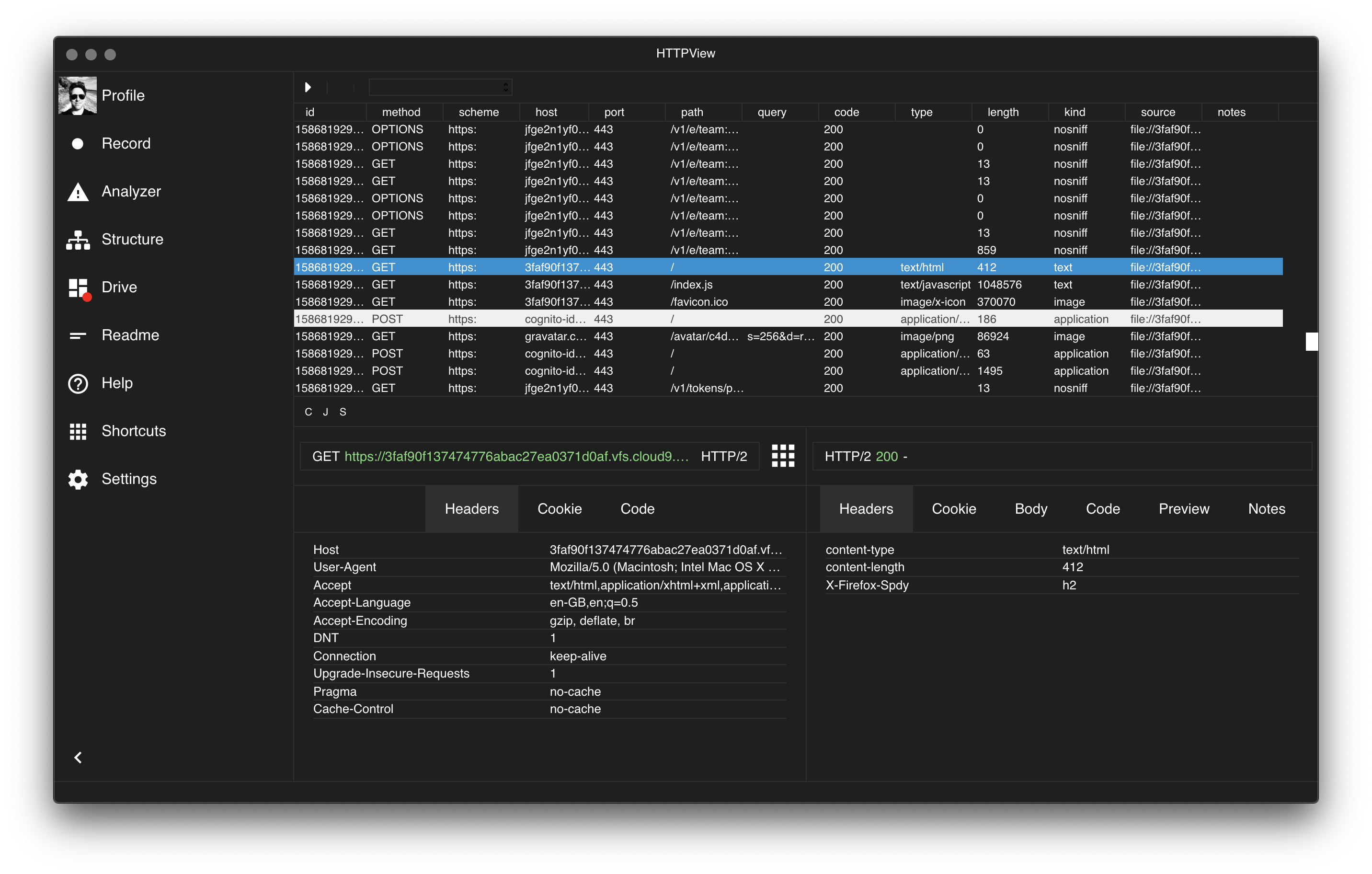Click the Profile label in the sidebar
Screen dimensions: 1372x874
tap(123, 96)
